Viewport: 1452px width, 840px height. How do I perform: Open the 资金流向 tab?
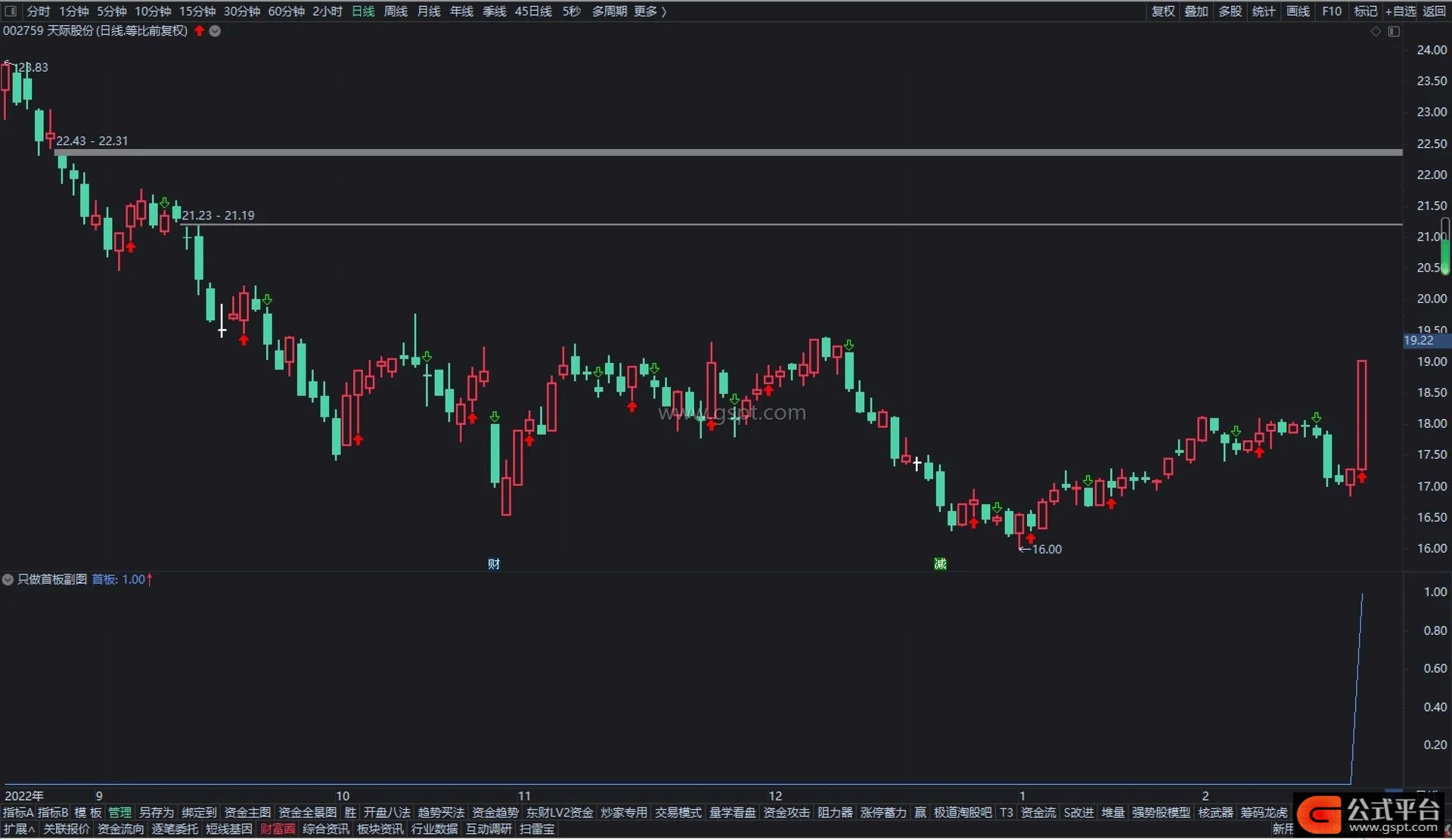tap(121, 829)
